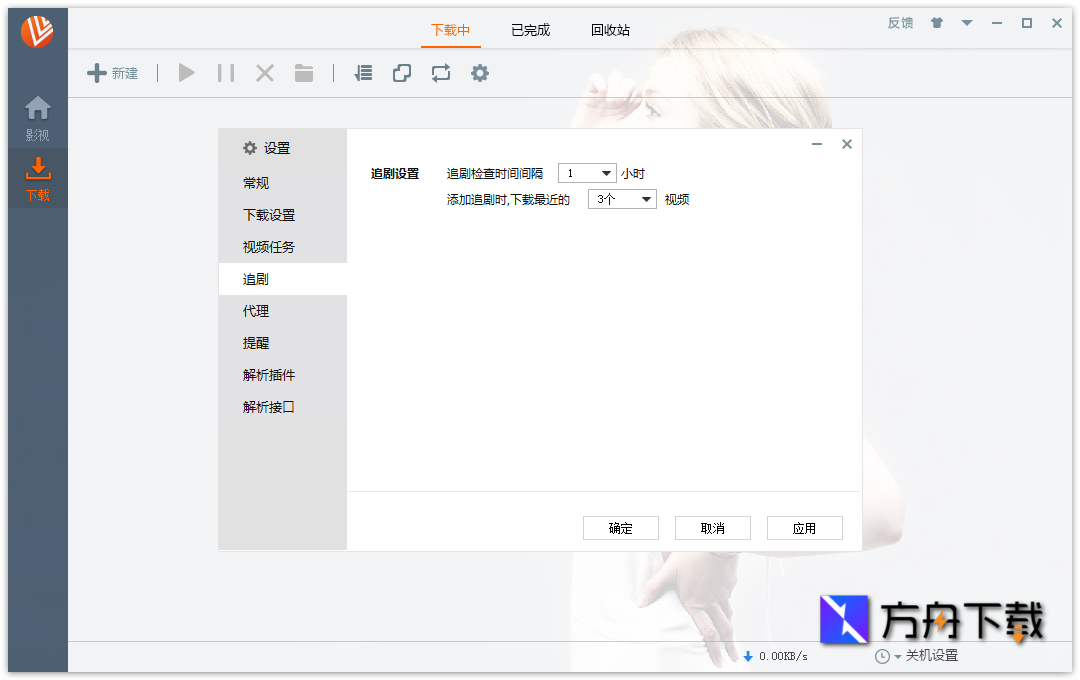Viewport: 1080px width, 680px height.
Task: Expand the 关机设置 shutdown options dropdown
Action: pyautogui.click(x=898, y=656)
